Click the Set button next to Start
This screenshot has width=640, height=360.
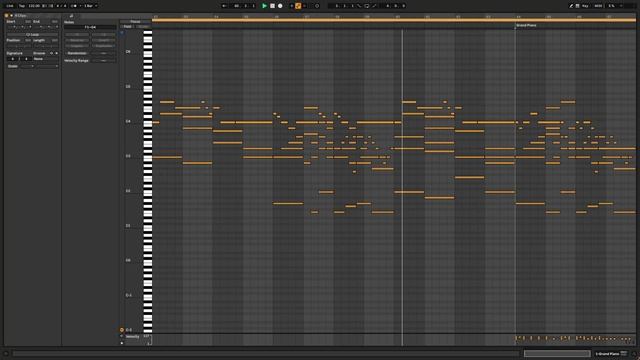tap(28, 21)
